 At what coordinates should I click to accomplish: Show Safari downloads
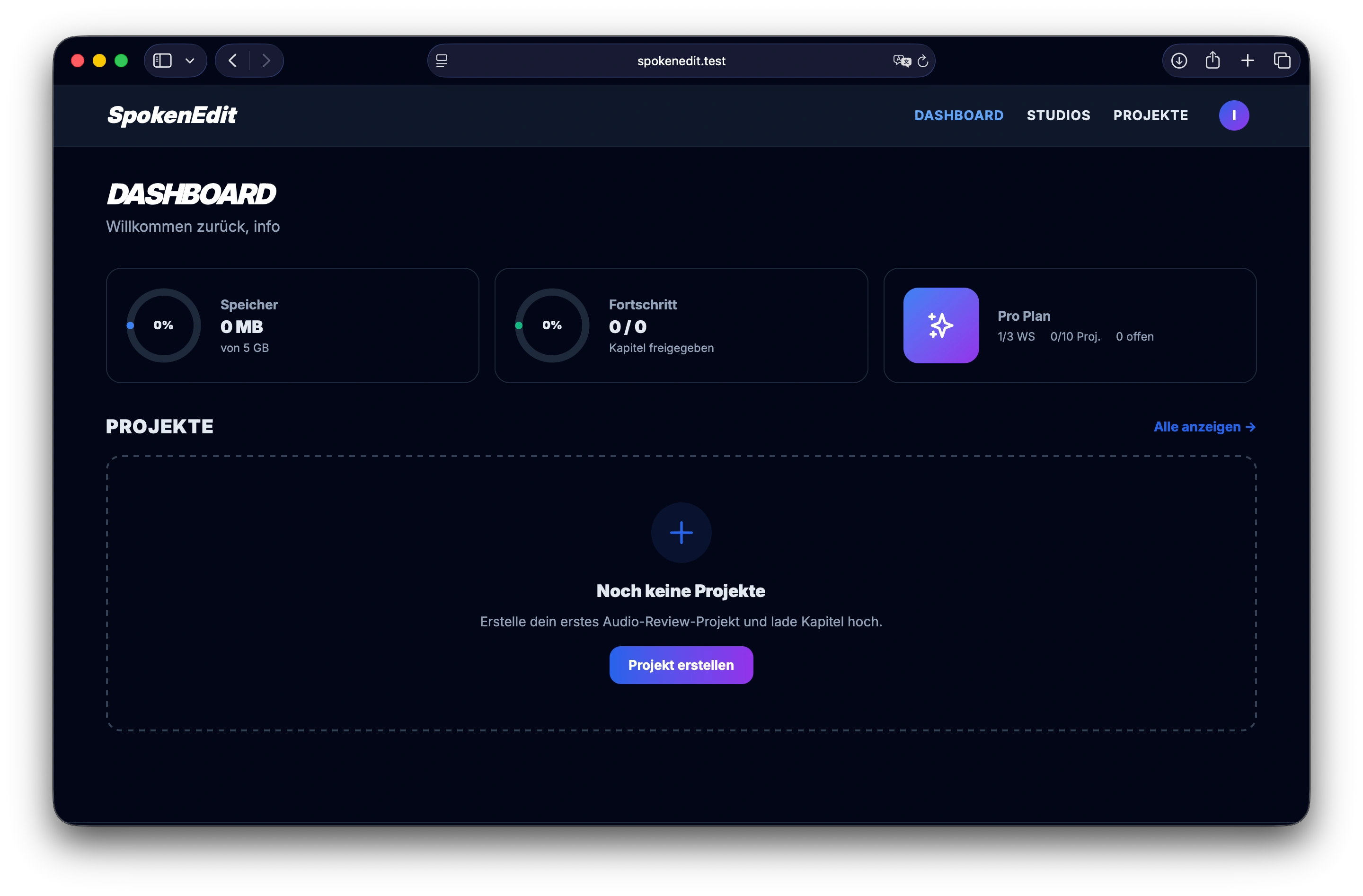[x=1179, y=60]
